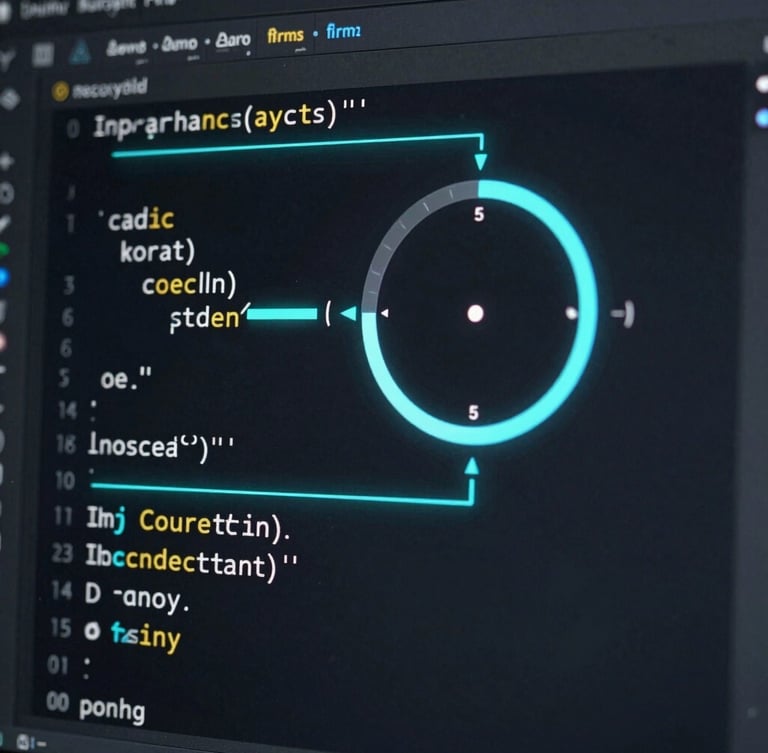Click the cyan up arrow below the ring

pos(471,466)
